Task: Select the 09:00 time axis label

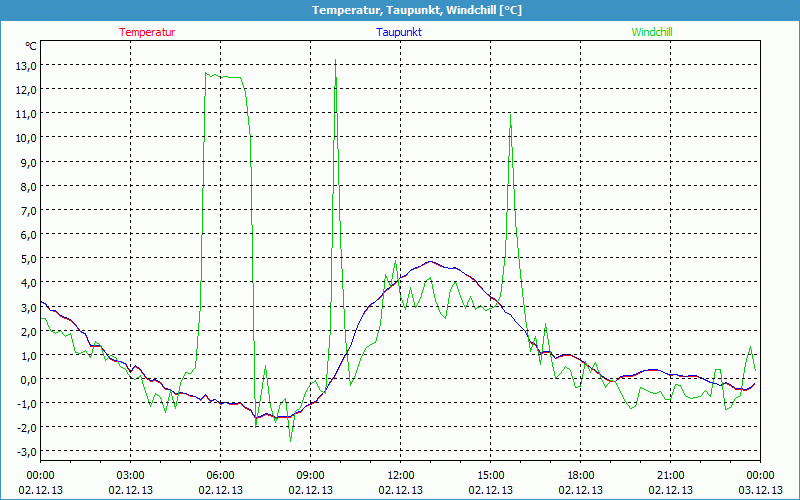Action: tap(310, 474)
